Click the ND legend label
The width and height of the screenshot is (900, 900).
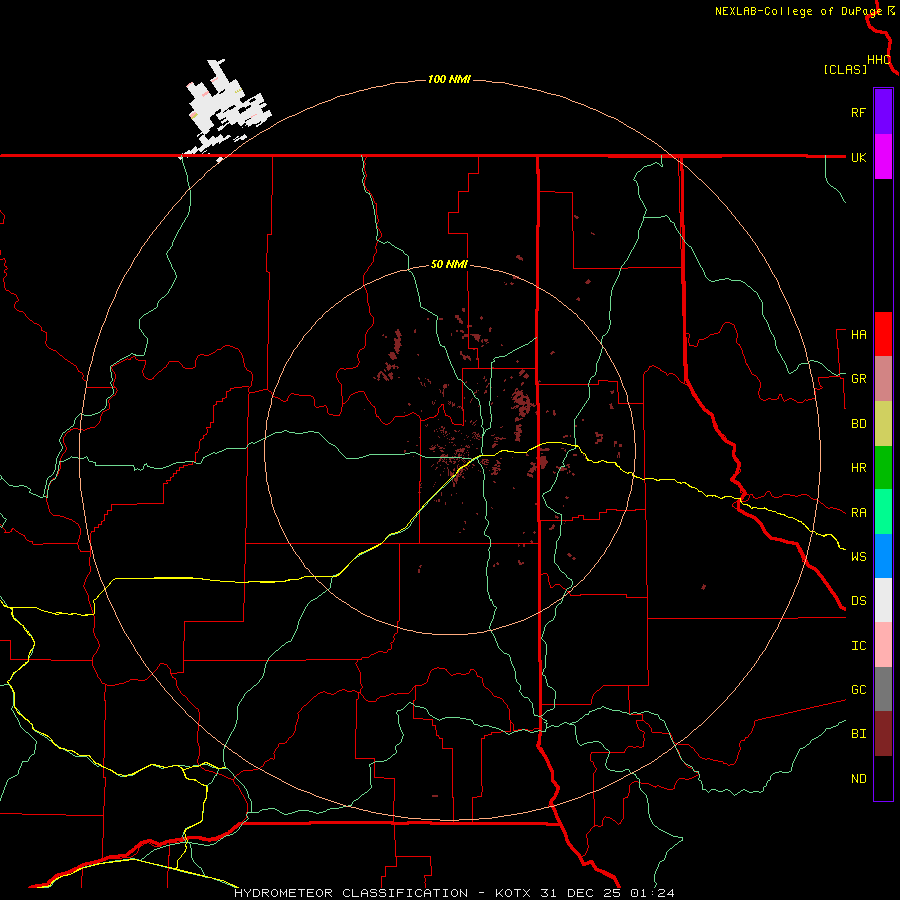[858, 779]
